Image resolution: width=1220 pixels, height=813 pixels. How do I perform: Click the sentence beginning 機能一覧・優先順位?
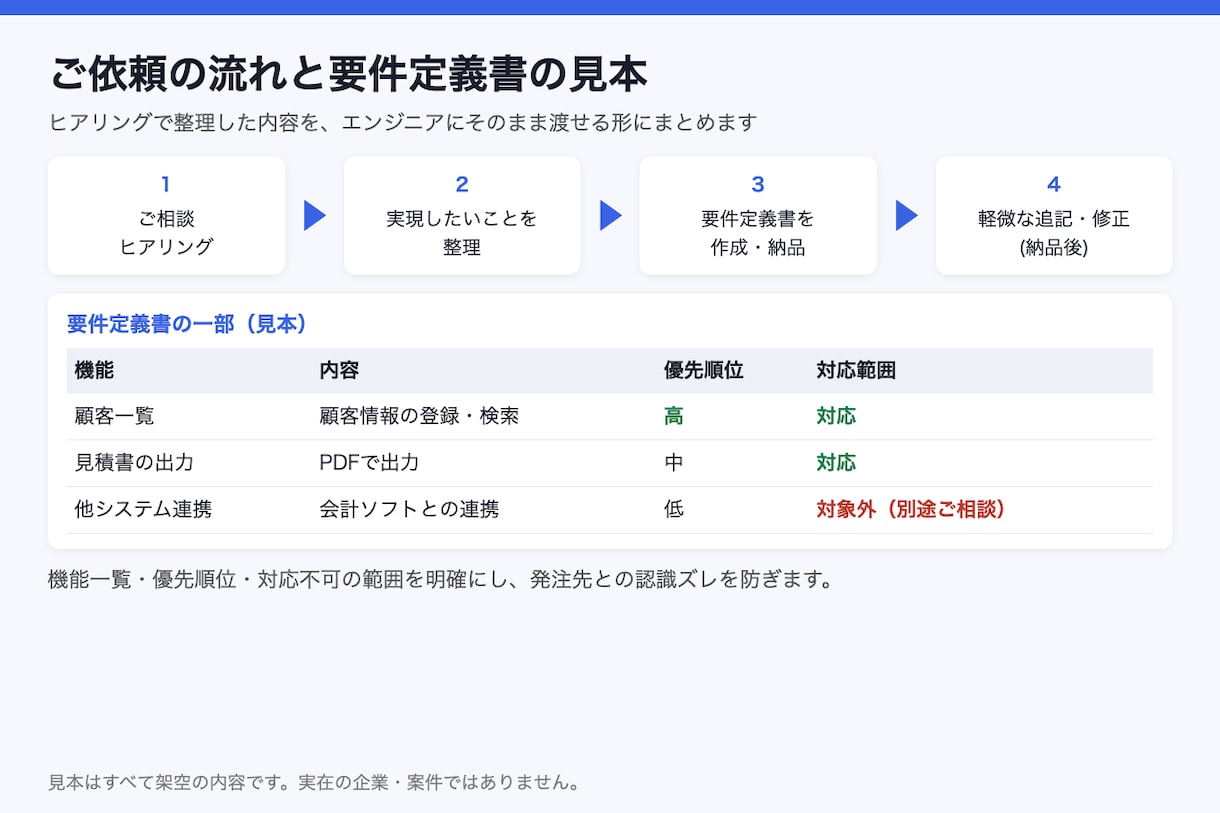(x=441, y=580)
